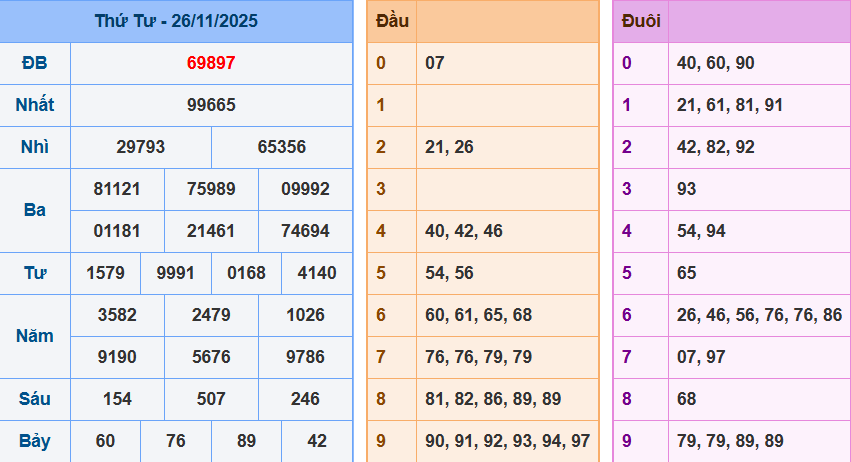Select the special prize number 69897
This screenshot has width=851, height=462.
click(x=211, y=63)
